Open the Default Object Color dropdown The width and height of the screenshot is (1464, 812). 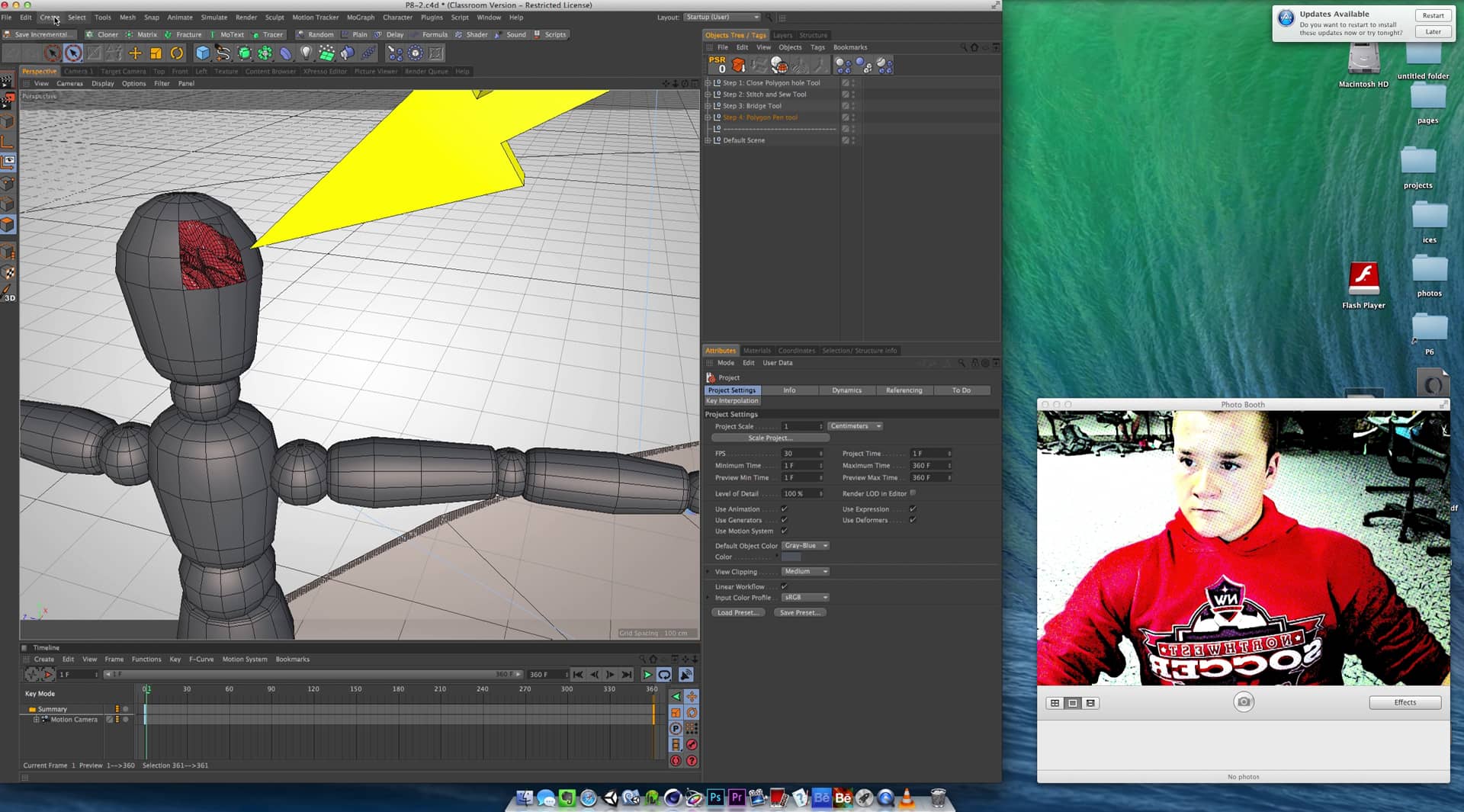[x=805, y=546]
